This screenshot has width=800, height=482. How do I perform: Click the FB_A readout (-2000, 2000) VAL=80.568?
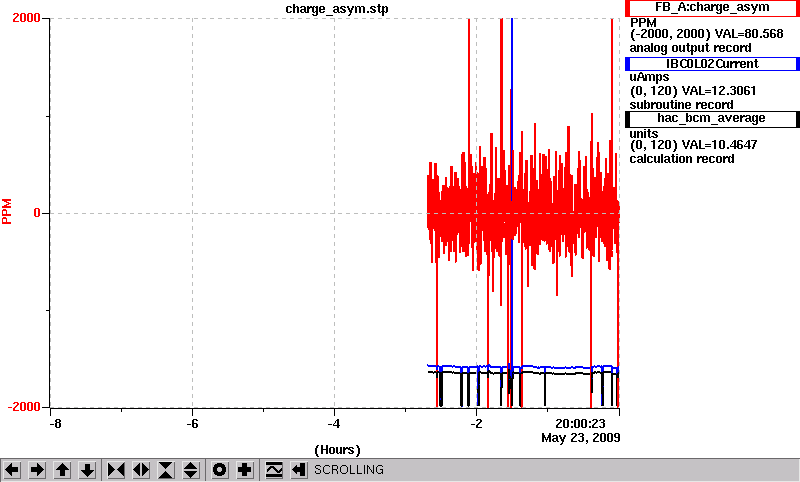point(707,34)
